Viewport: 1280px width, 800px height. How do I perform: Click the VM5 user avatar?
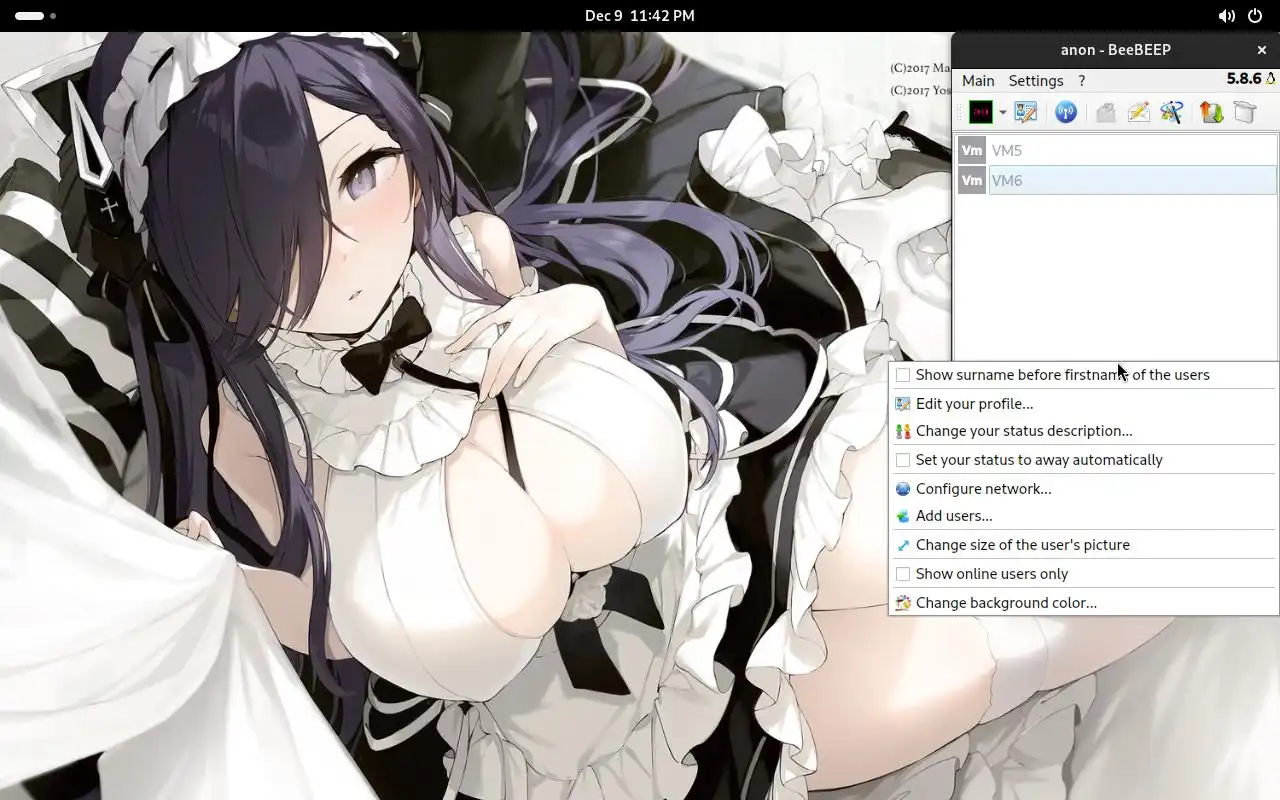972,150
